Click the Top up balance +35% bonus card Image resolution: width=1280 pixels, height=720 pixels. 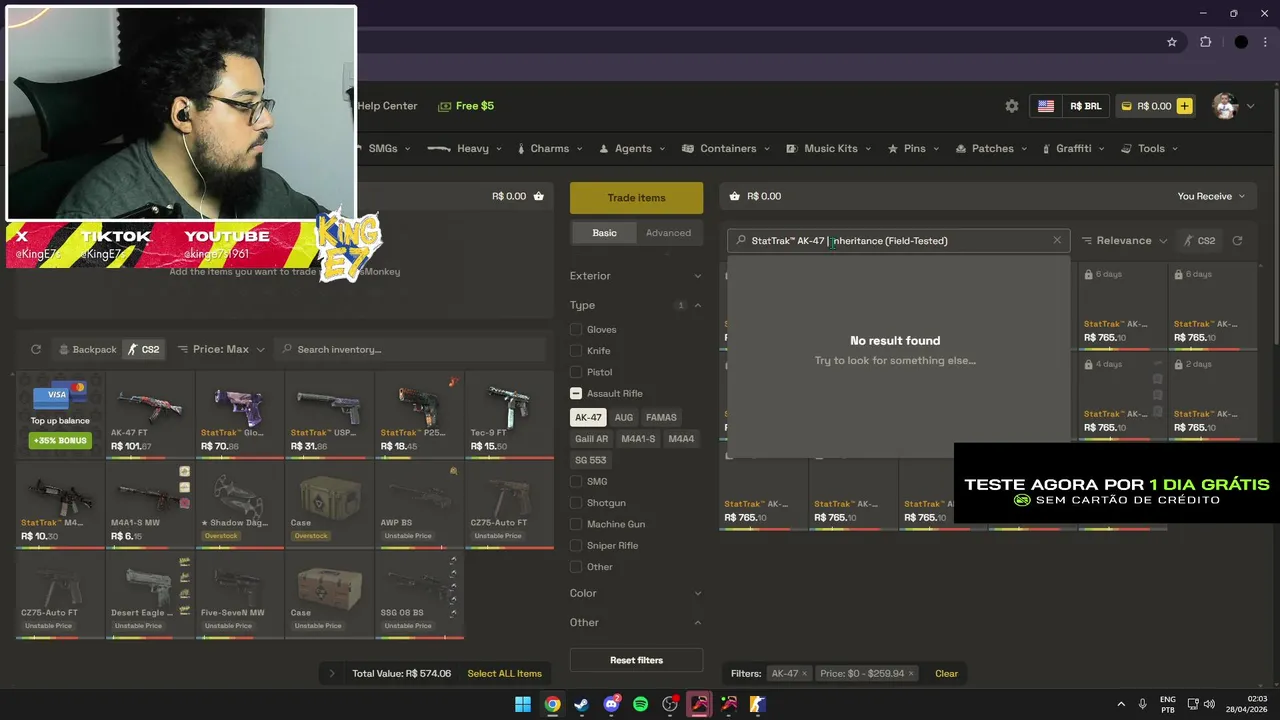tap(60, 414)
